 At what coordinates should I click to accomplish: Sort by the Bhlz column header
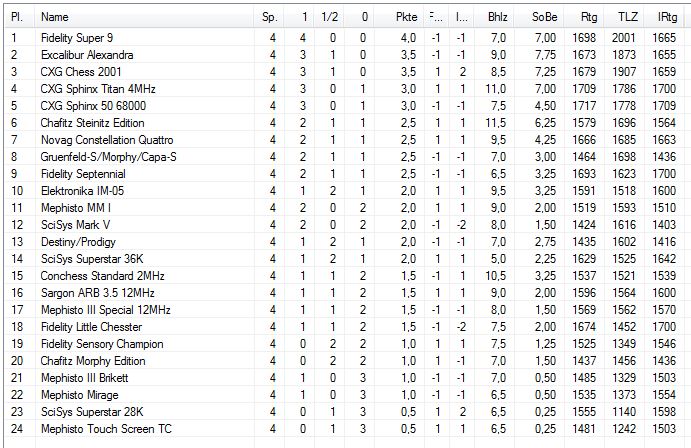coord(497,17)
